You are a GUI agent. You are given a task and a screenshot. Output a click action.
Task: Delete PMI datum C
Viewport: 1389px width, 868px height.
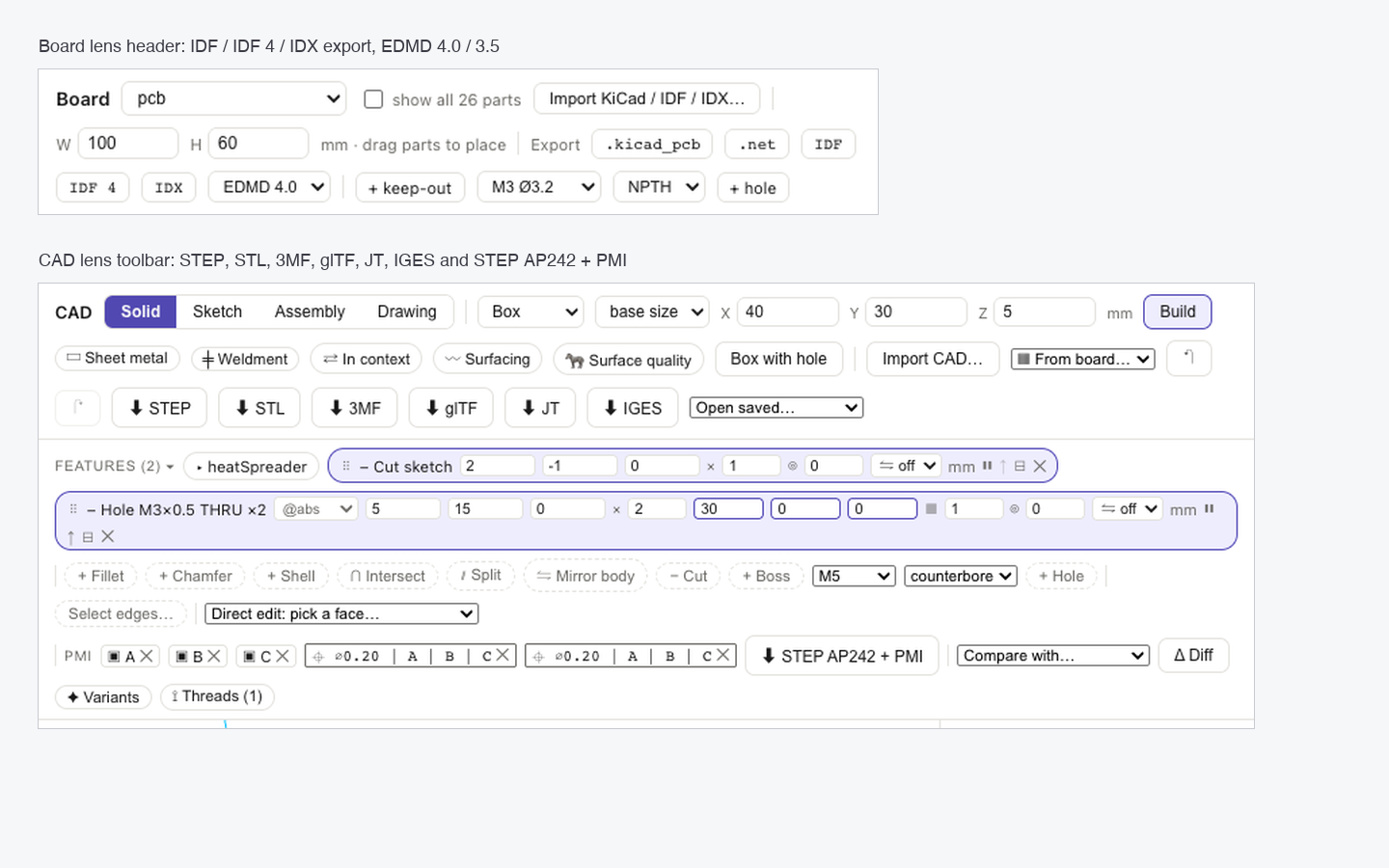point(283,656)
